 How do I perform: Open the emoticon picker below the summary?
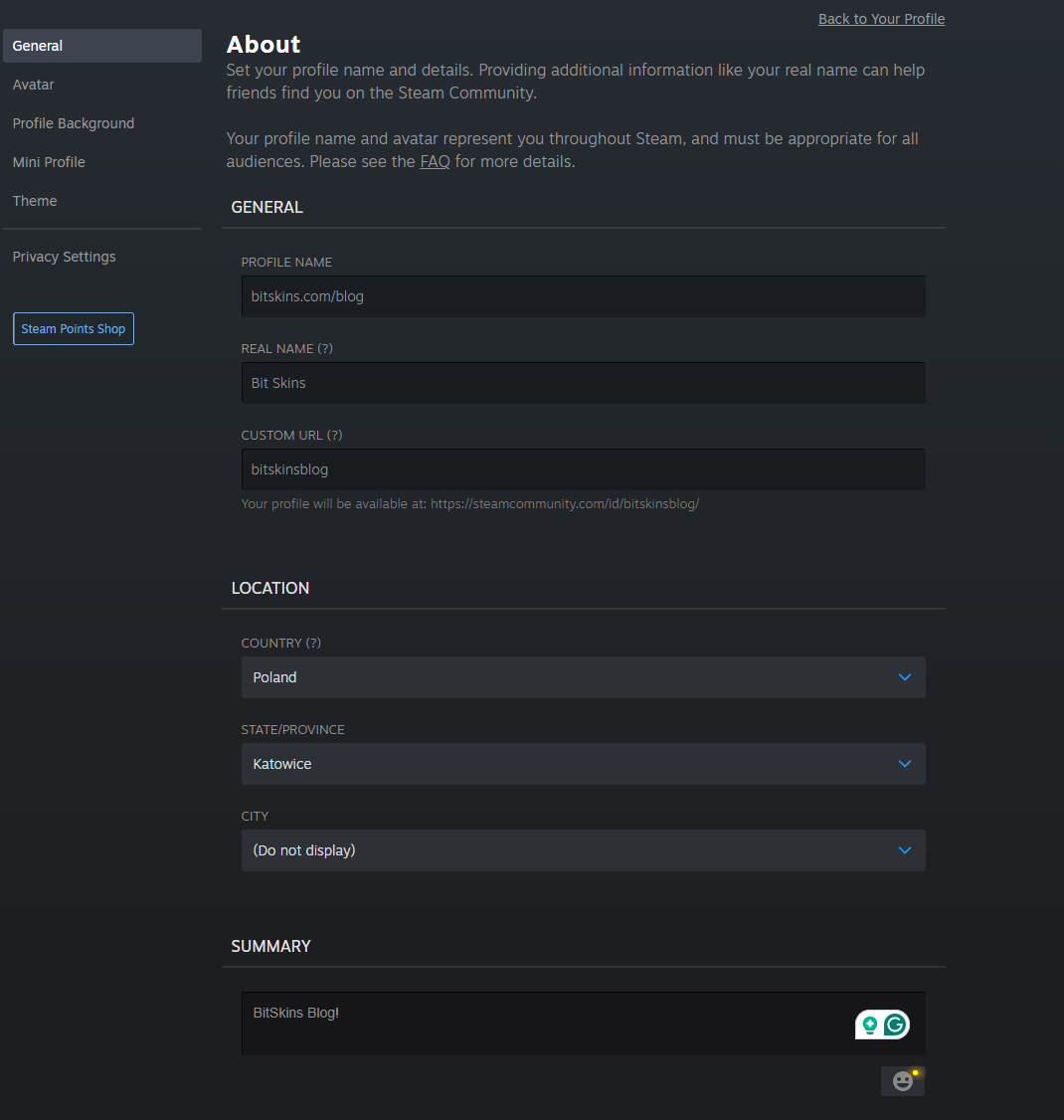tap(902, 1081)
